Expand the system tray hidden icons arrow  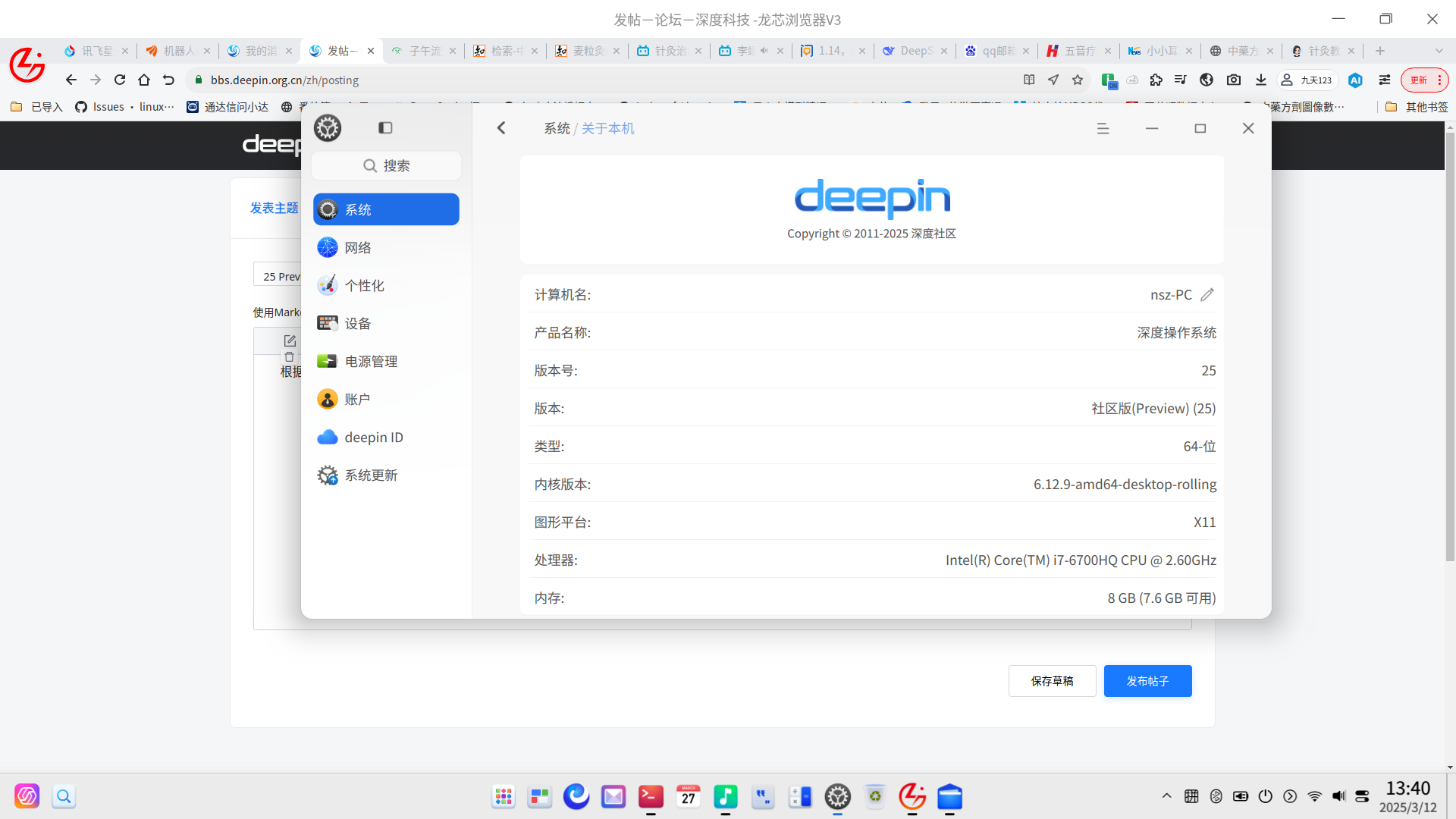pos(1166,796)
